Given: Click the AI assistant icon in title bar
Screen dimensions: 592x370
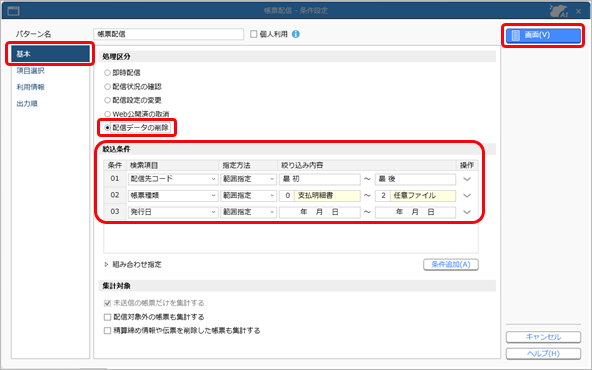Looking at the screenshot, I should pos(559,11).
